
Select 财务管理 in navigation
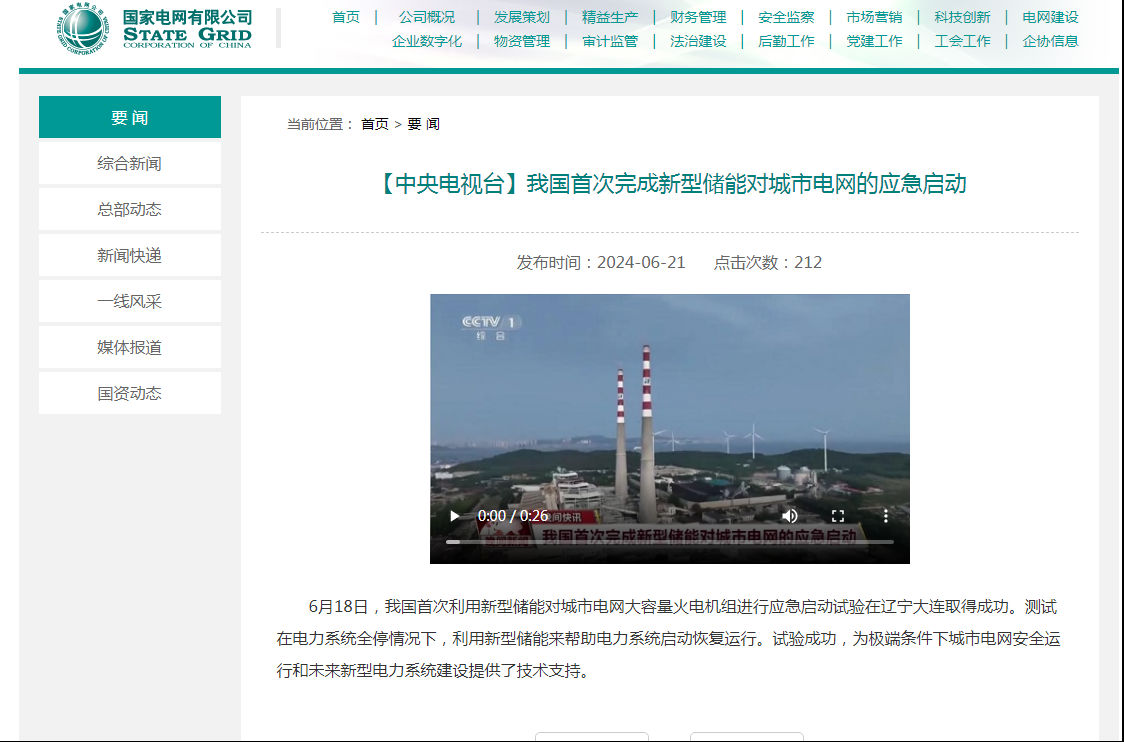coord(698,17)
